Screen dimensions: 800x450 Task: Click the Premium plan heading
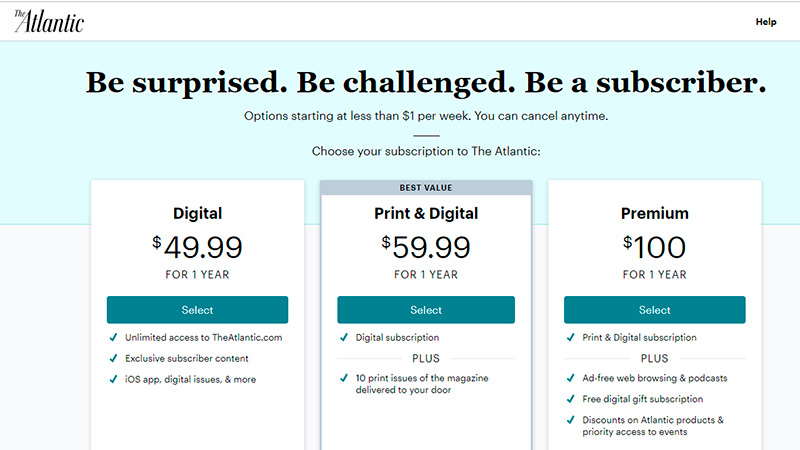[x=654, y=213]
